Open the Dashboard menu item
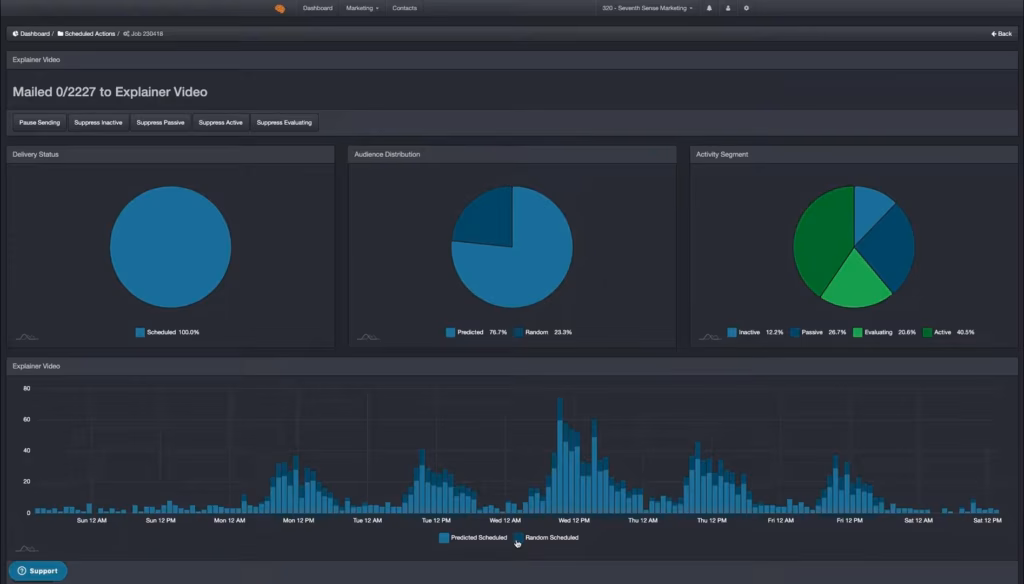Viewport: 1024px width, 584px height. coord(317,8)
